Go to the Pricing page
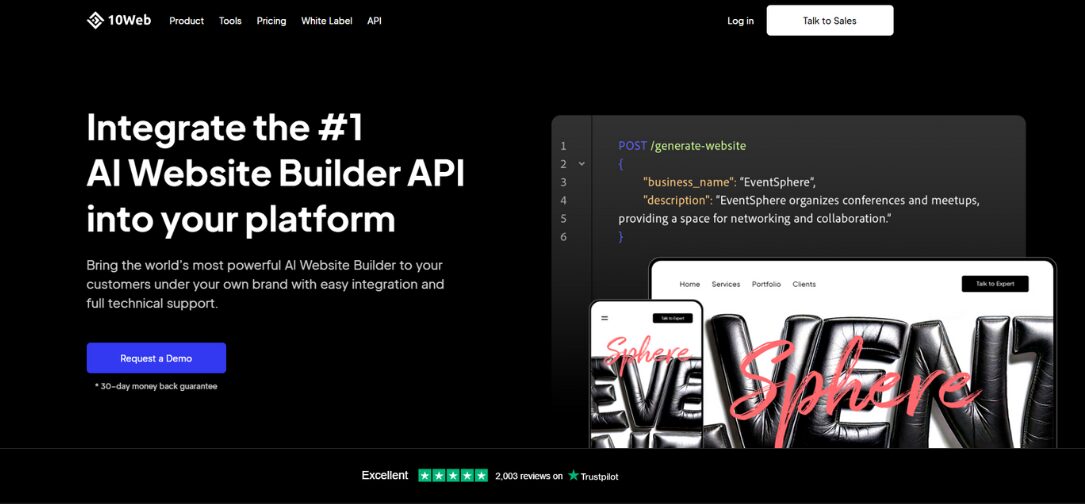This screenshot has height=504, width=1085. 271,21
